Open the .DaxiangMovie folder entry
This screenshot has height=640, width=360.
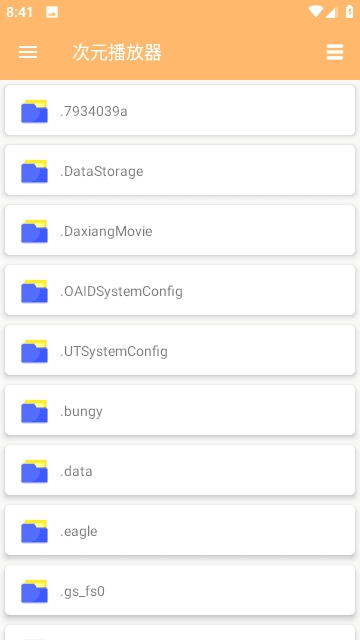(180, 230)
